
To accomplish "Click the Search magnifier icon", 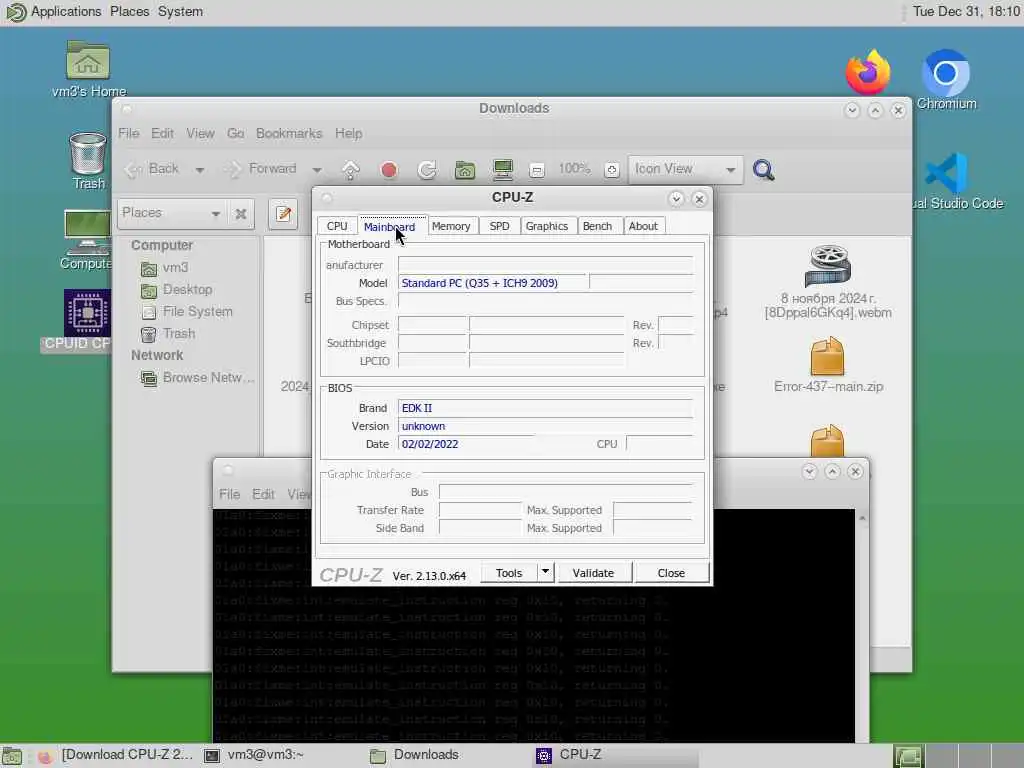I will 763,170.
